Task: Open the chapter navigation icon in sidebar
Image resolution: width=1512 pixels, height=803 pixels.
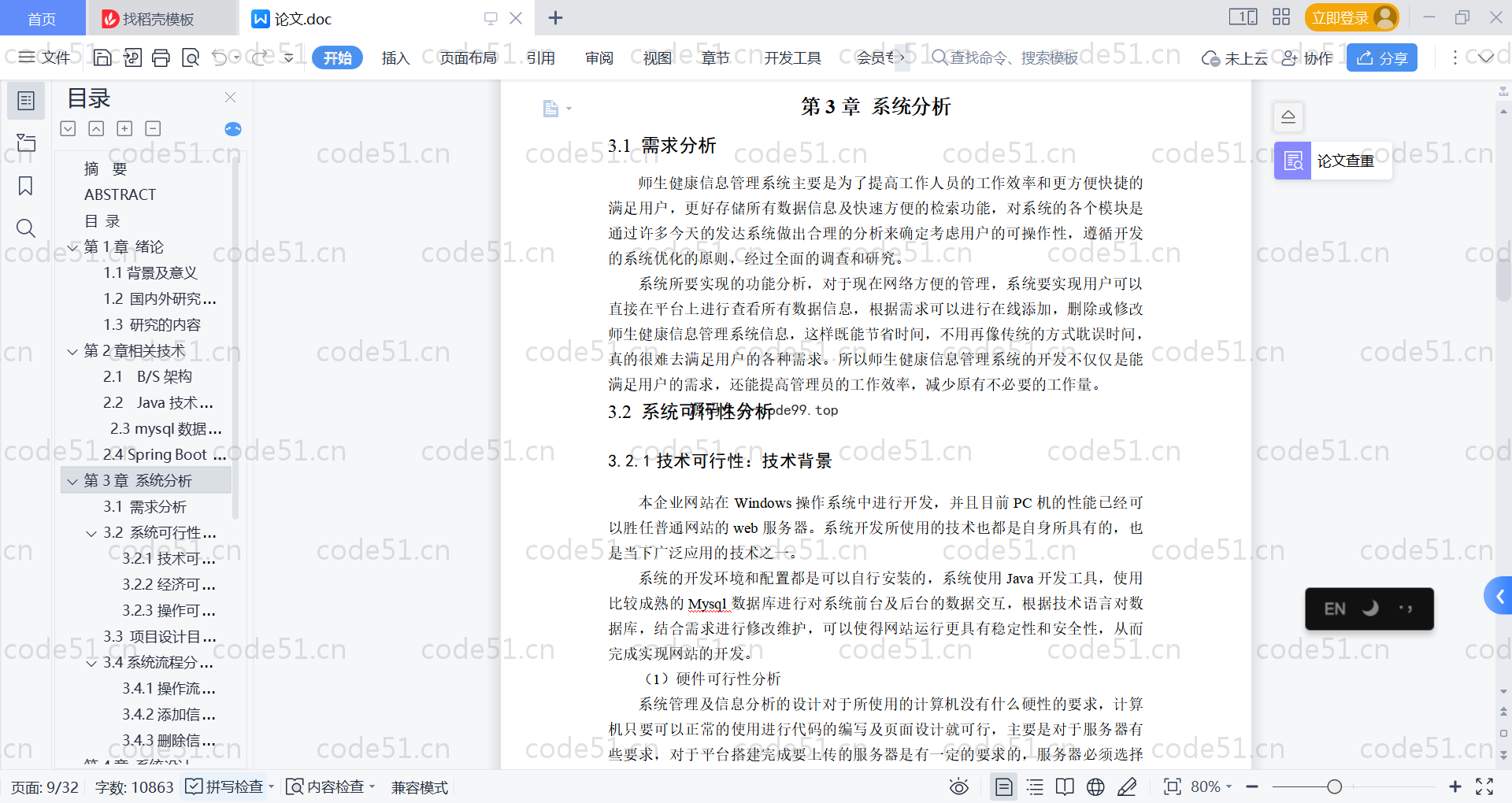Action: [x=26, y=143]
